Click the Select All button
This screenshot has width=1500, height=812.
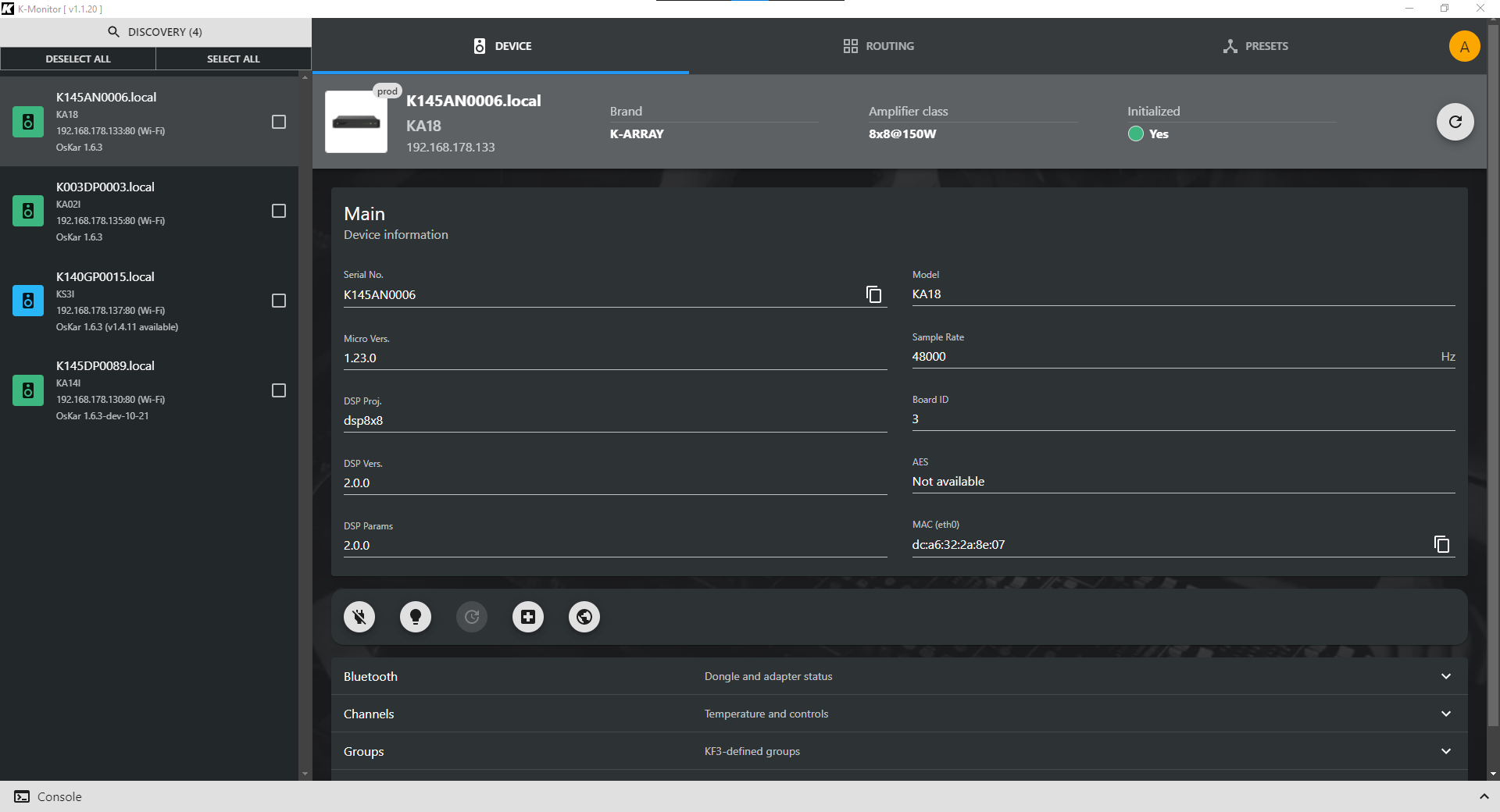click(233, 59)
